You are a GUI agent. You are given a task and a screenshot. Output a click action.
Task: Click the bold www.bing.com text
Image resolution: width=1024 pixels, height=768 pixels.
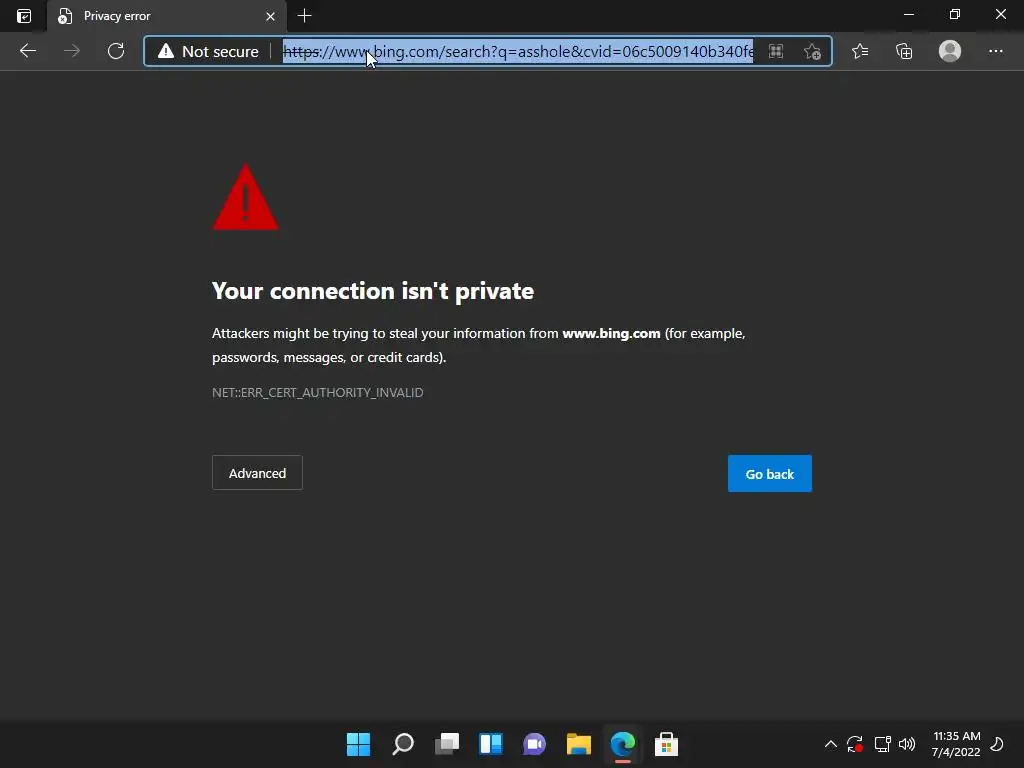coord(611,333)
